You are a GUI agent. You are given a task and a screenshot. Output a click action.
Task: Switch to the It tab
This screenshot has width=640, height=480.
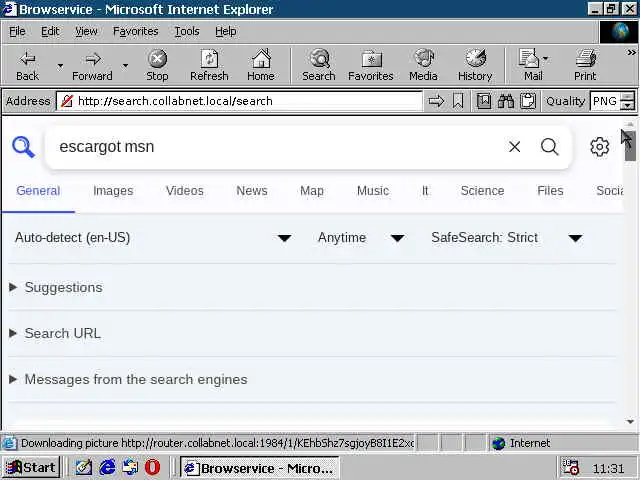[425, 191]
